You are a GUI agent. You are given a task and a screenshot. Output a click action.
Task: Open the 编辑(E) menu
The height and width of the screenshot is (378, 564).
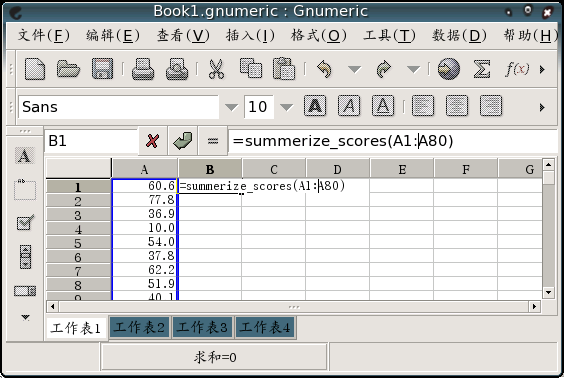click(x=113, y=35)
